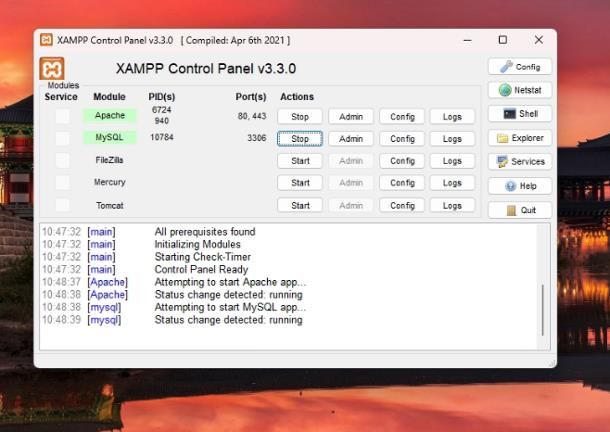Click the Apache PID 6724
This screenshot has width=610, height=432.
(x=161, y=110)
